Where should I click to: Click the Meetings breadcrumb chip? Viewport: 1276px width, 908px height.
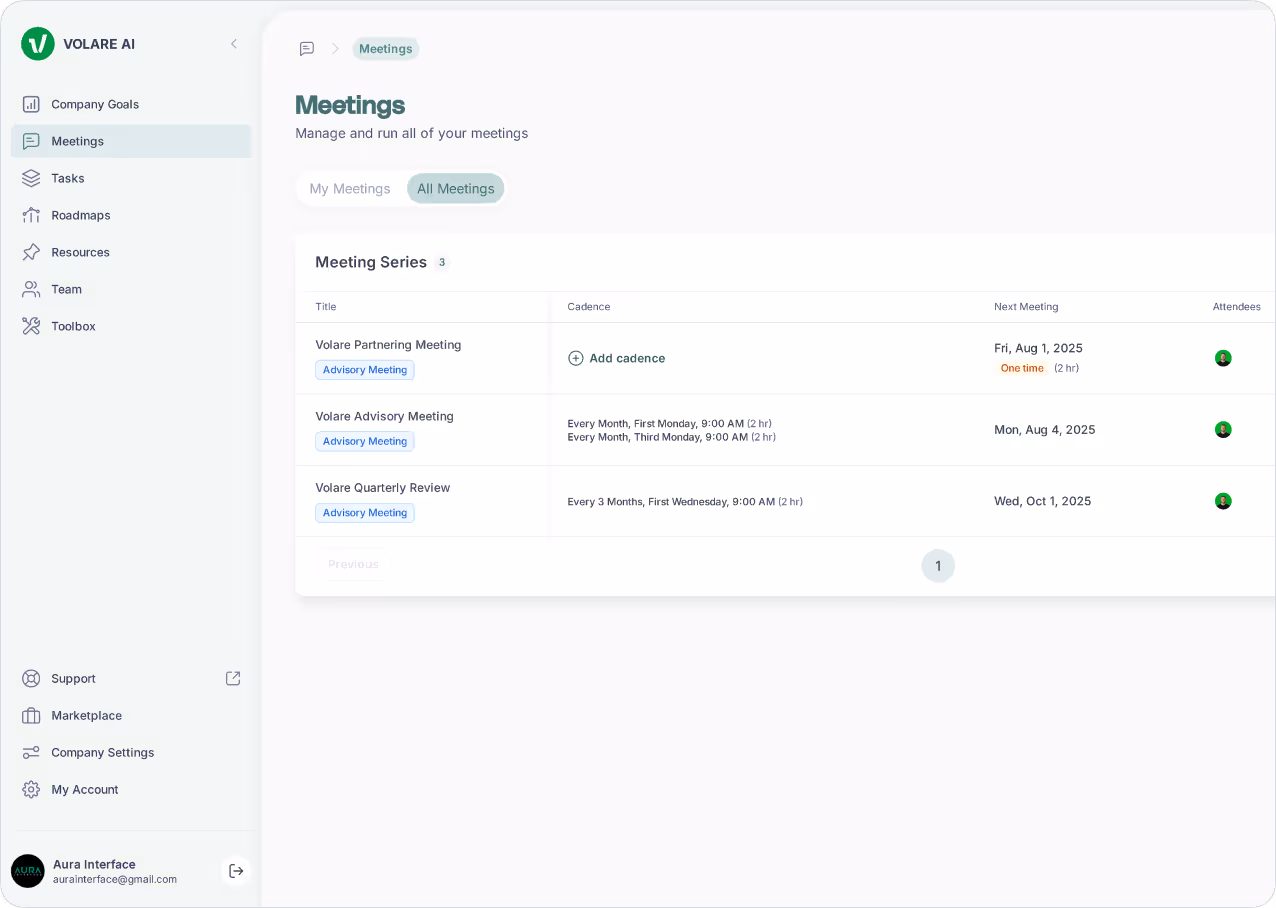coord(385,48)
